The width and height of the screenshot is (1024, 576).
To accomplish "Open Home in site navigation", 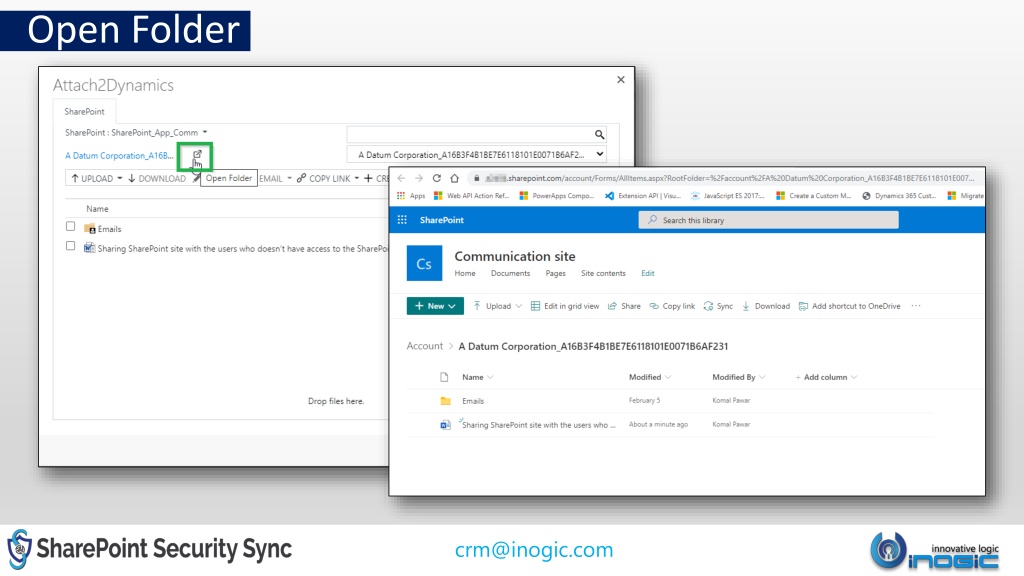I will (x=465, y=274).
